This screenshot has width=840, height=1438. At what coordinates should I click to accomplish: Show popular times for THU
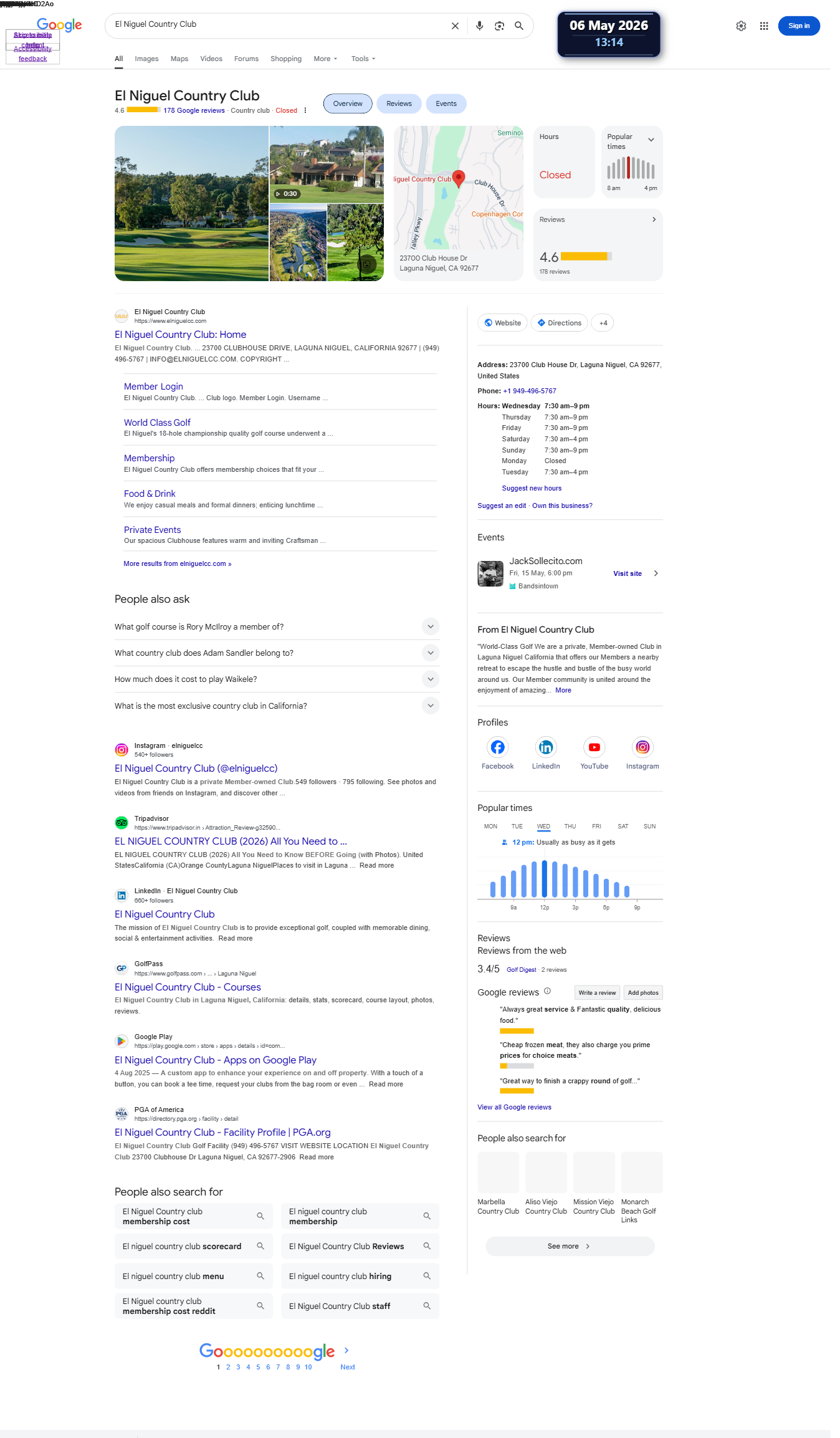[x=570, y=827]
